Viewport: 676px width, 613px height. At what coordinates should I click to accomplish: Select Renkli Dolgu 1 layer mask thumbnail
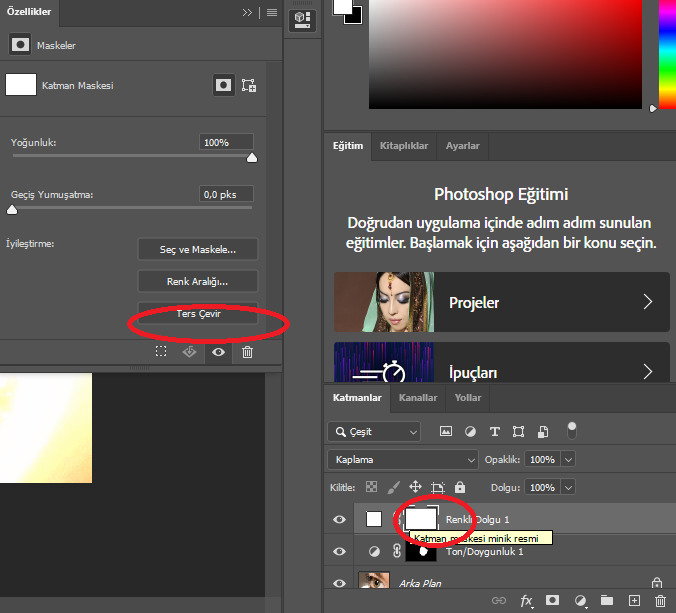pos(421,519)
